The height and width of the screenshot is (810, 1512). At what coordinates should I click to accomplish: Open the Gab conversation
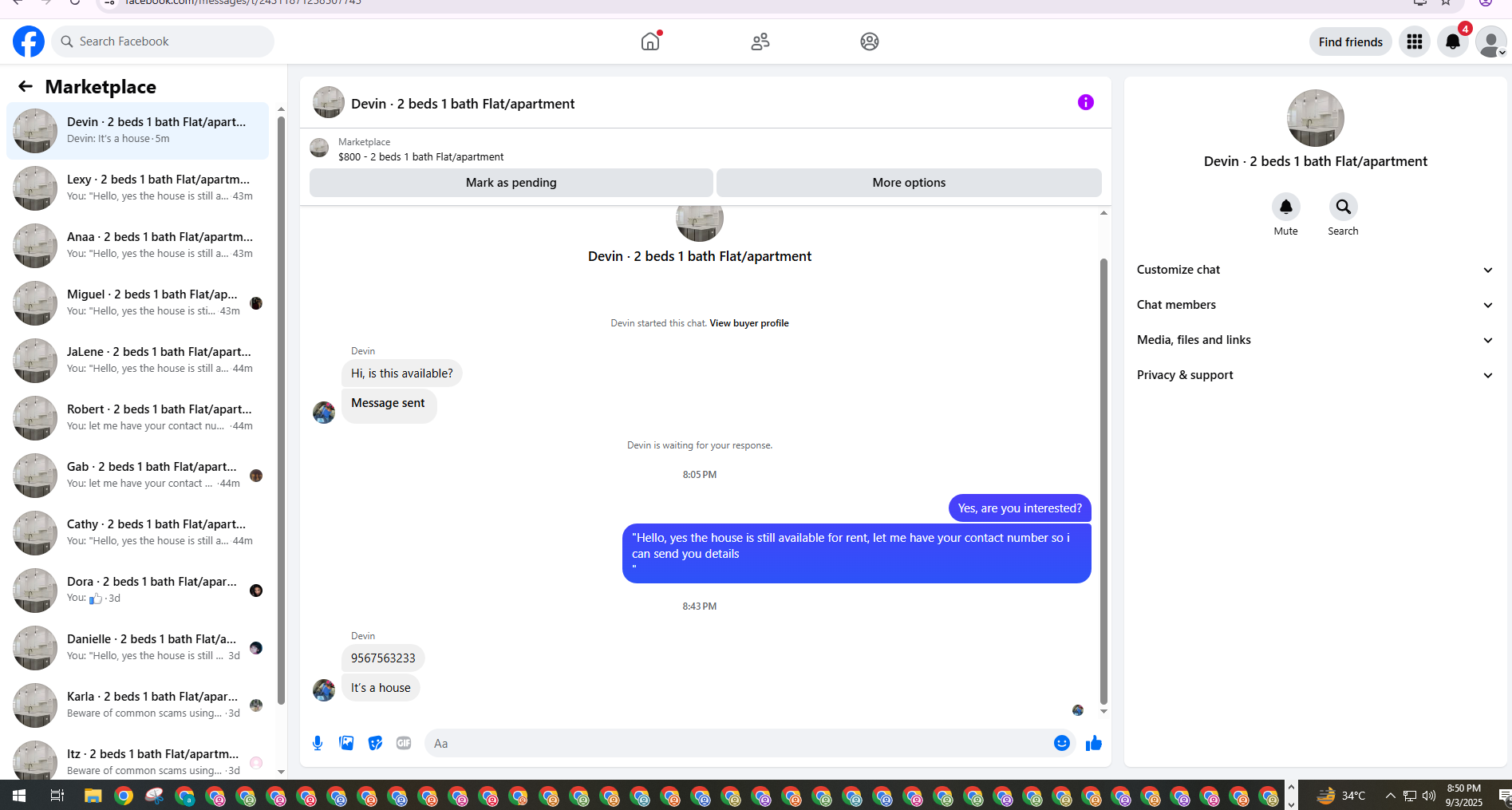coord(137,476)
